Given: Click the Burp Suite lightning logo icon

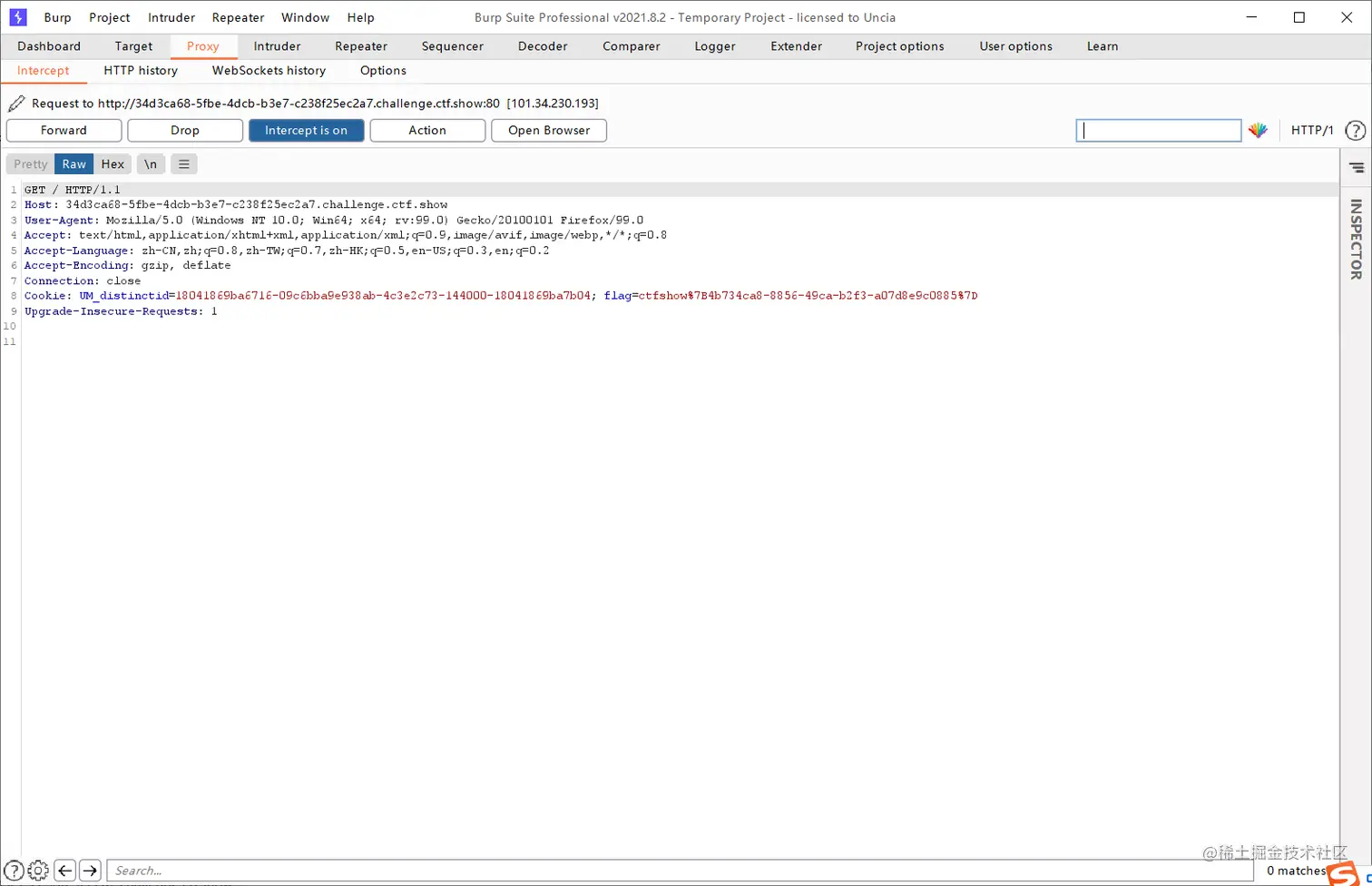Looking at the screenshot, I should [x=17, y=17].
